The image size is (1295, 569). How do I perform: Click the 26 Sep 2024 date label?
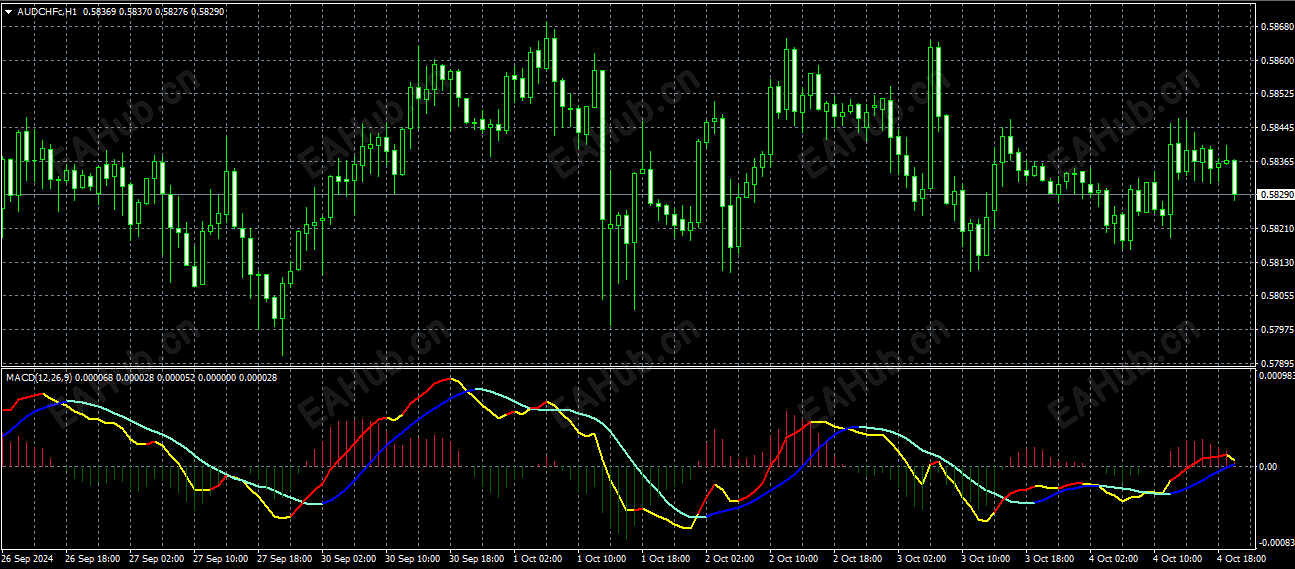pyautogui.click(x=26, y=558)
